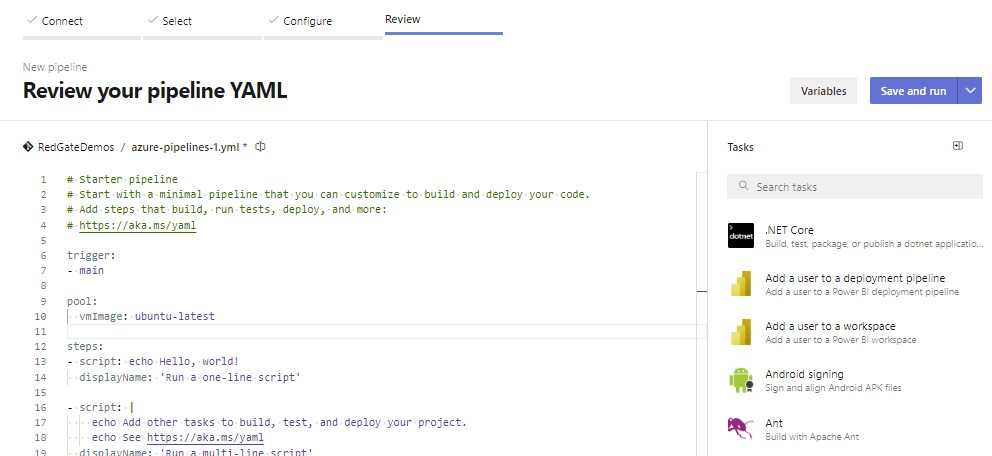Click the Power BI icon for deployment pipeline task
This screenshot has width=992, height=456.
point(741,284)
